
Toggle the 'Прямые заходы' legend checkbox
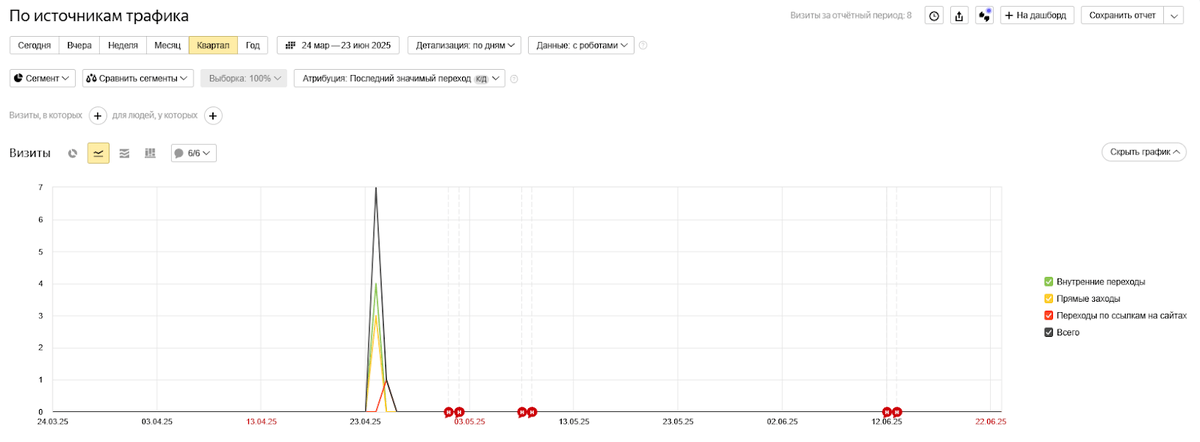click(1049, 298)
